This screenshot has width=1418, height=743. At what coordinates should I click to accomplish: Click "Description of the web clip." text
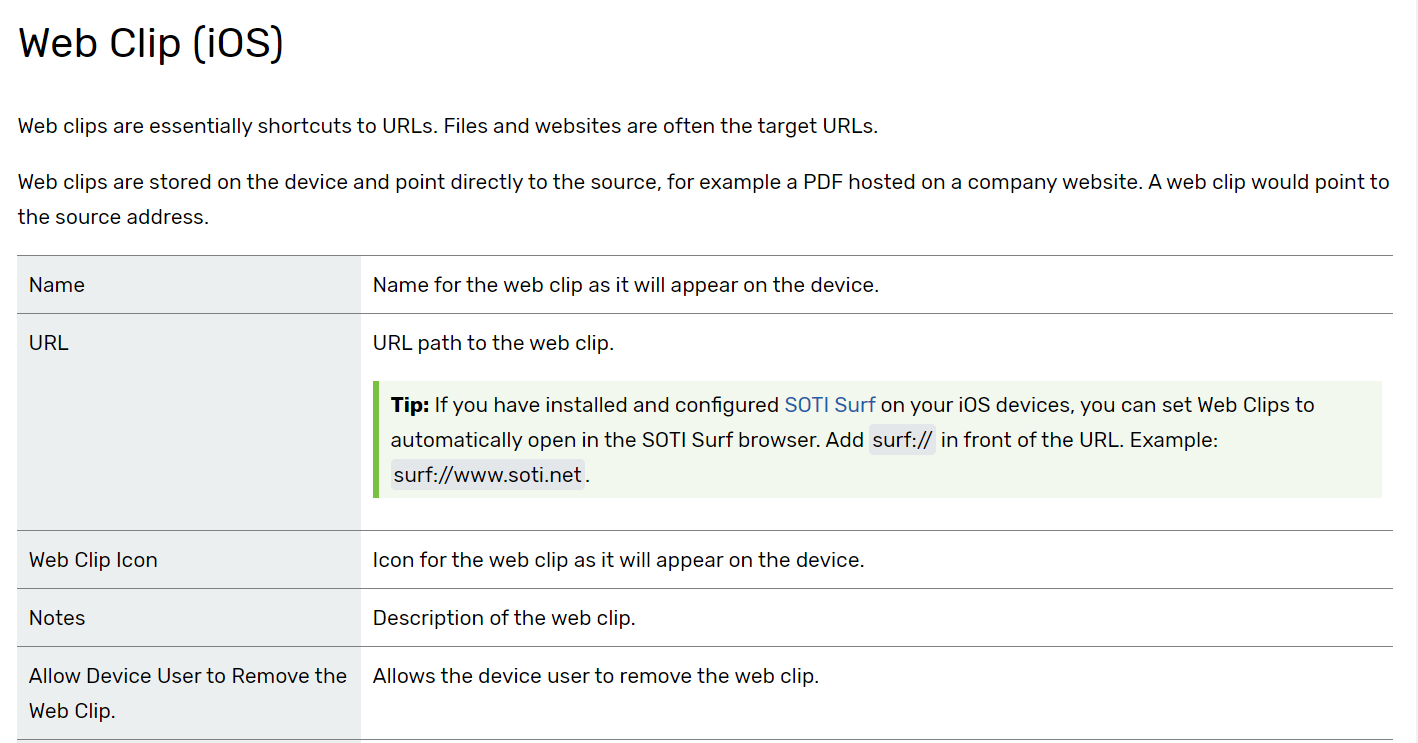click(x=504, y=618)
